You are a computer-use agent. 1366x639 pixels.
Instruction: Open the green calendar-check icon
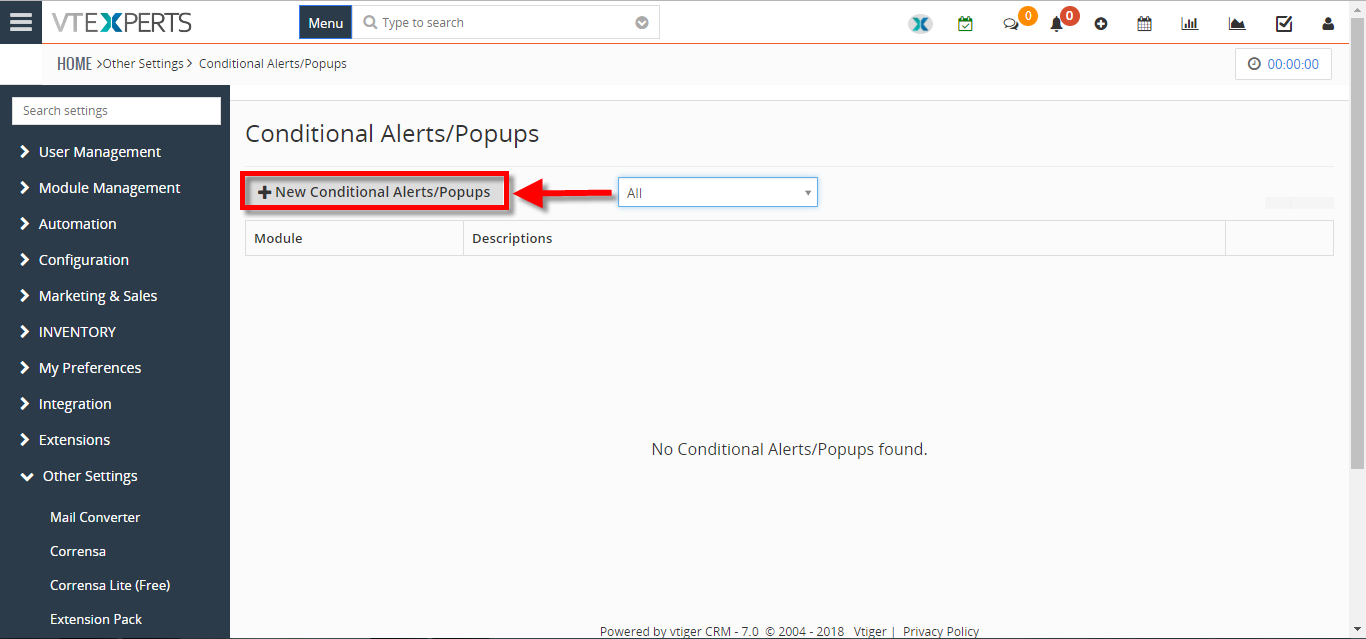click(965, 24)
